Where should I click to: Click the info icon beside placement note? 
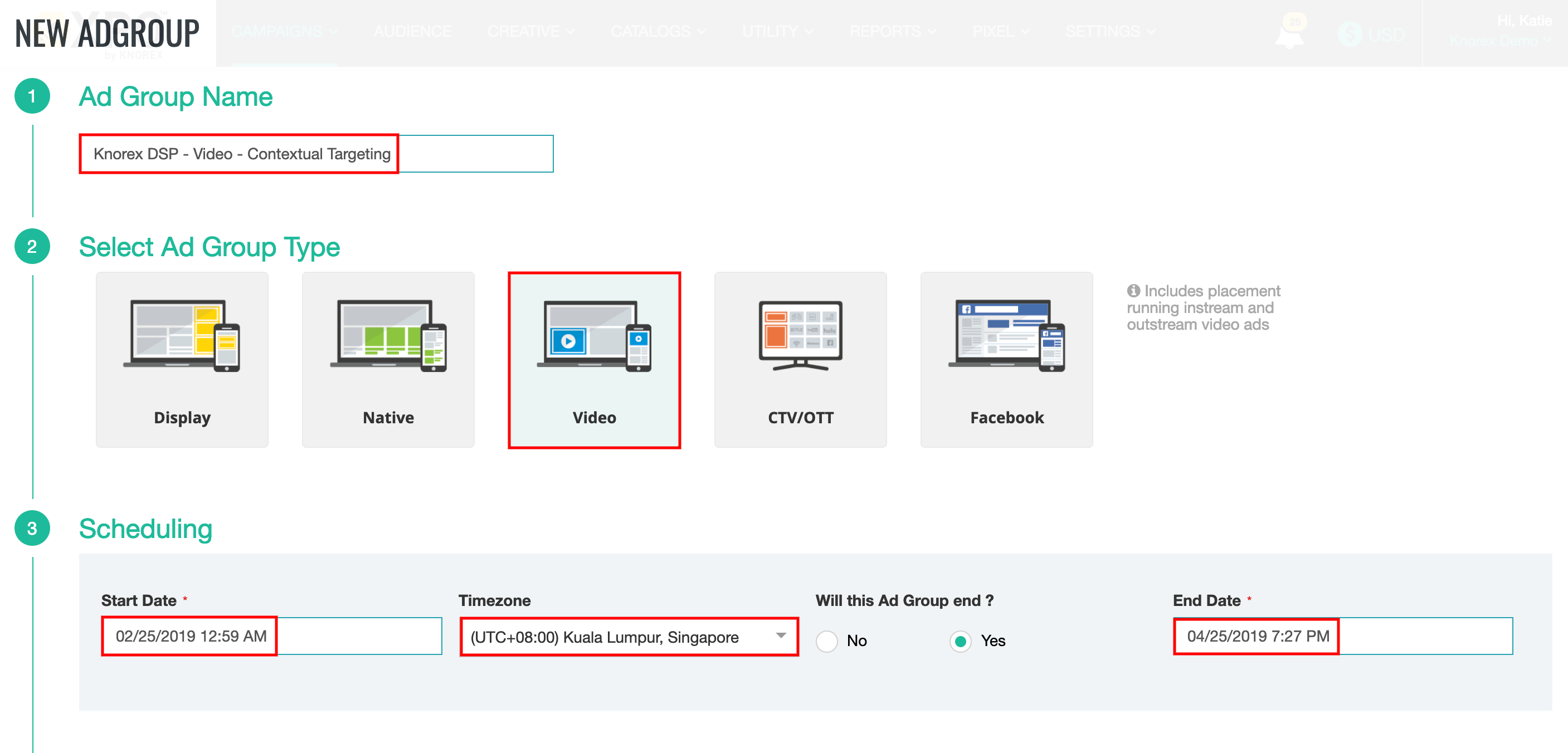click(1133, 291)
